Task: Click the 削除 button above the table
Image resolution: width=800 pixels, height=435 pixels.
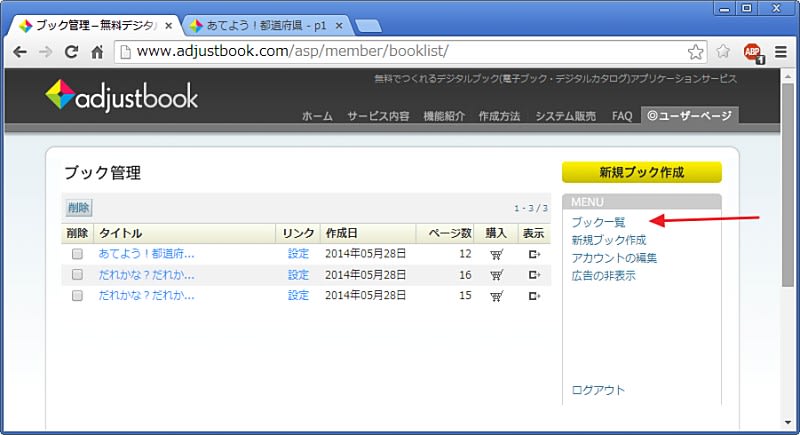Action: [78, 208]
